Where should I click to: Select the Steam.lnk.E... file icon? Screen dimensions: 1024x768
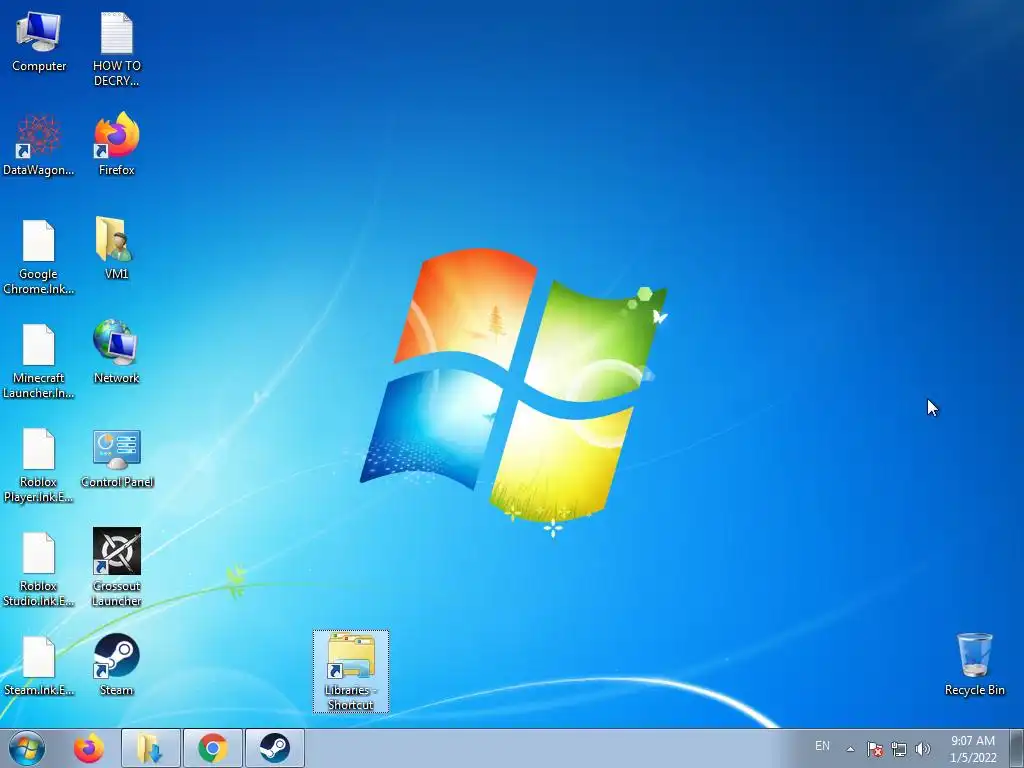(39, 666)
